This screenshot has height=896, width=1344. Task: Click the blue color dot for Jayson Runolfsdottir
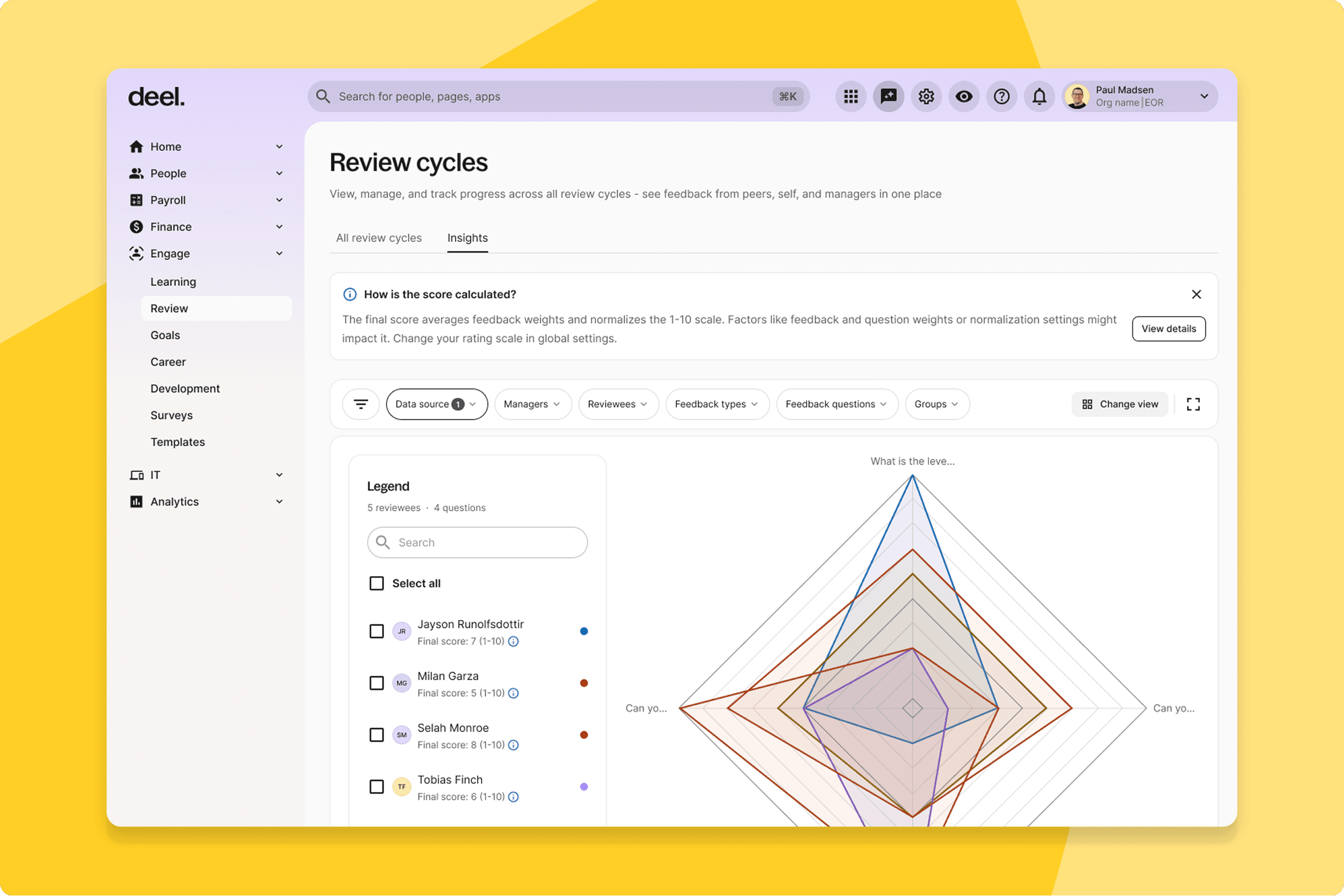pos(584,632)
